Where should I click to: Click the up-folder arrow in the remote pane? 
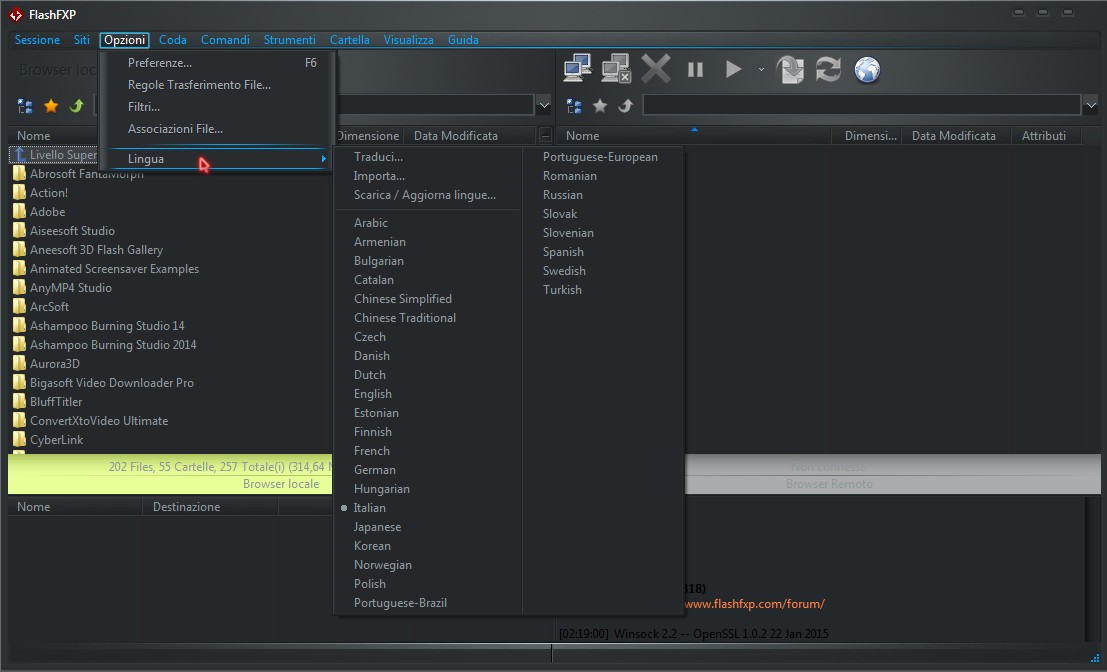[x=626, y=106]
